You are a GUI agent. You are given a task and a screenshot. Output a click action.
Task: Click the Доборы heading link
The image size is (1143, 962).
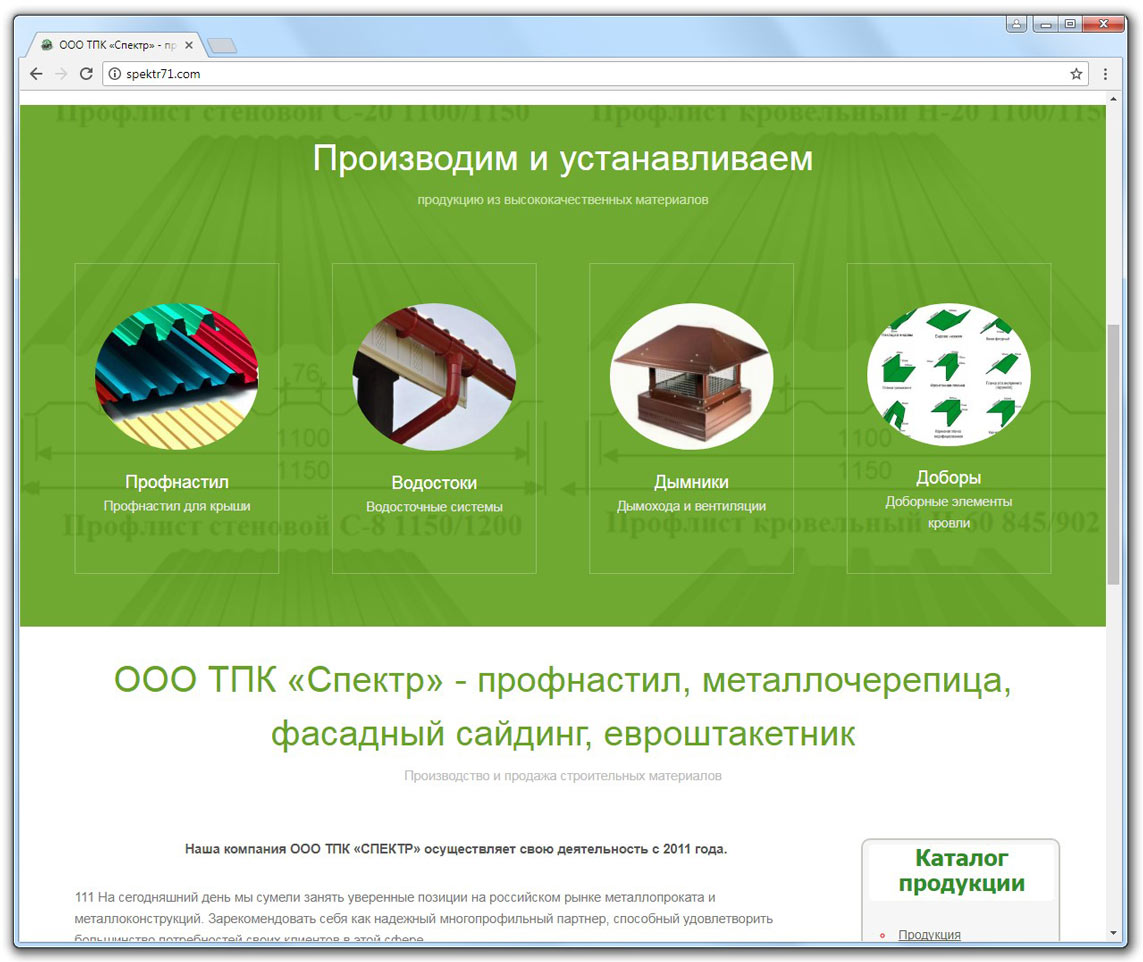[948, 477]
